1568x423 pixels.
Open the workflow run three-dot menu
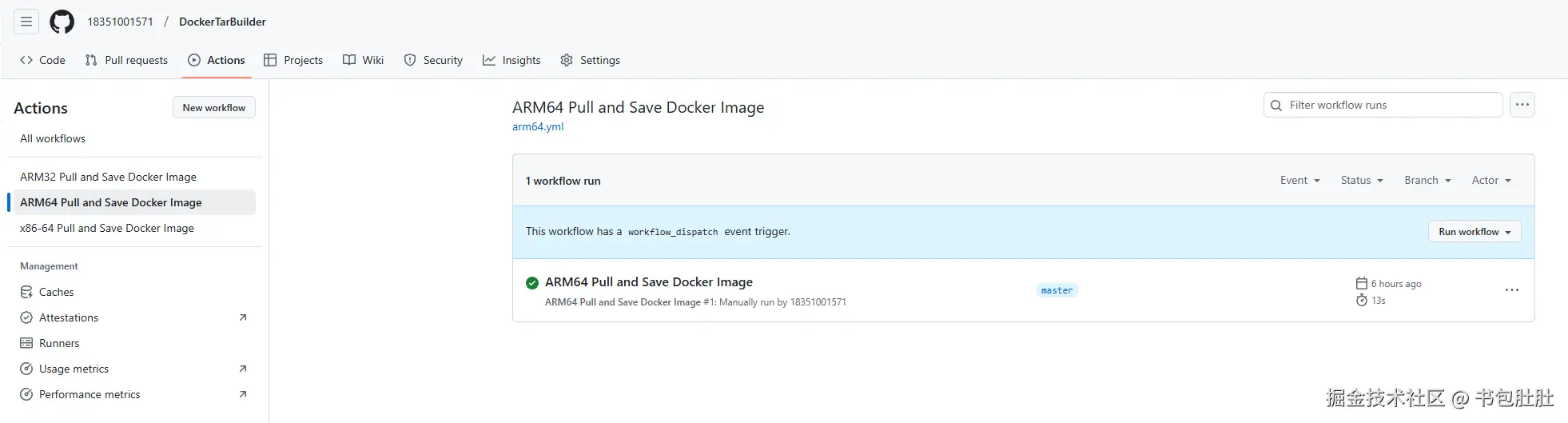(1511, 290)
